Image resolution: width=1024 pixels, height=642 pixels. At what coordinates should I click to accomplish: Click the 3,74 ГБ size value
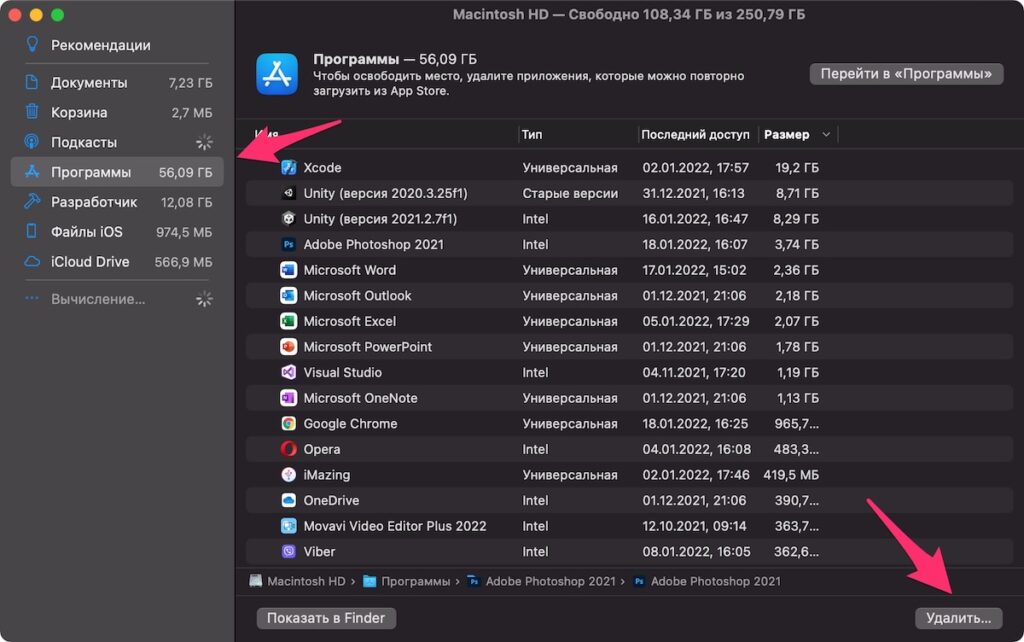[797, 244]
